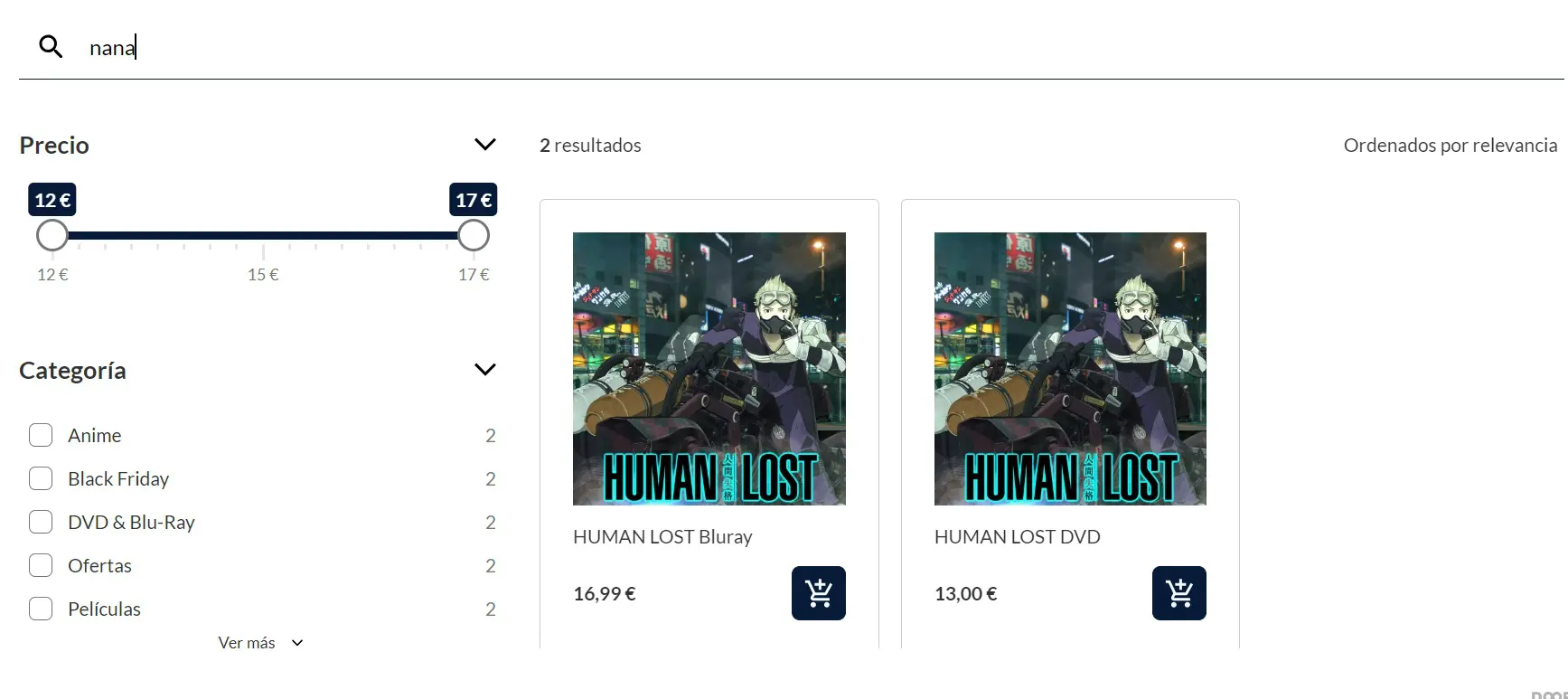The height and width of the screenshot is (699, 1568).
Task: Open HUMAN LOST Bluray cover image
Action: [x=709, y=369]
